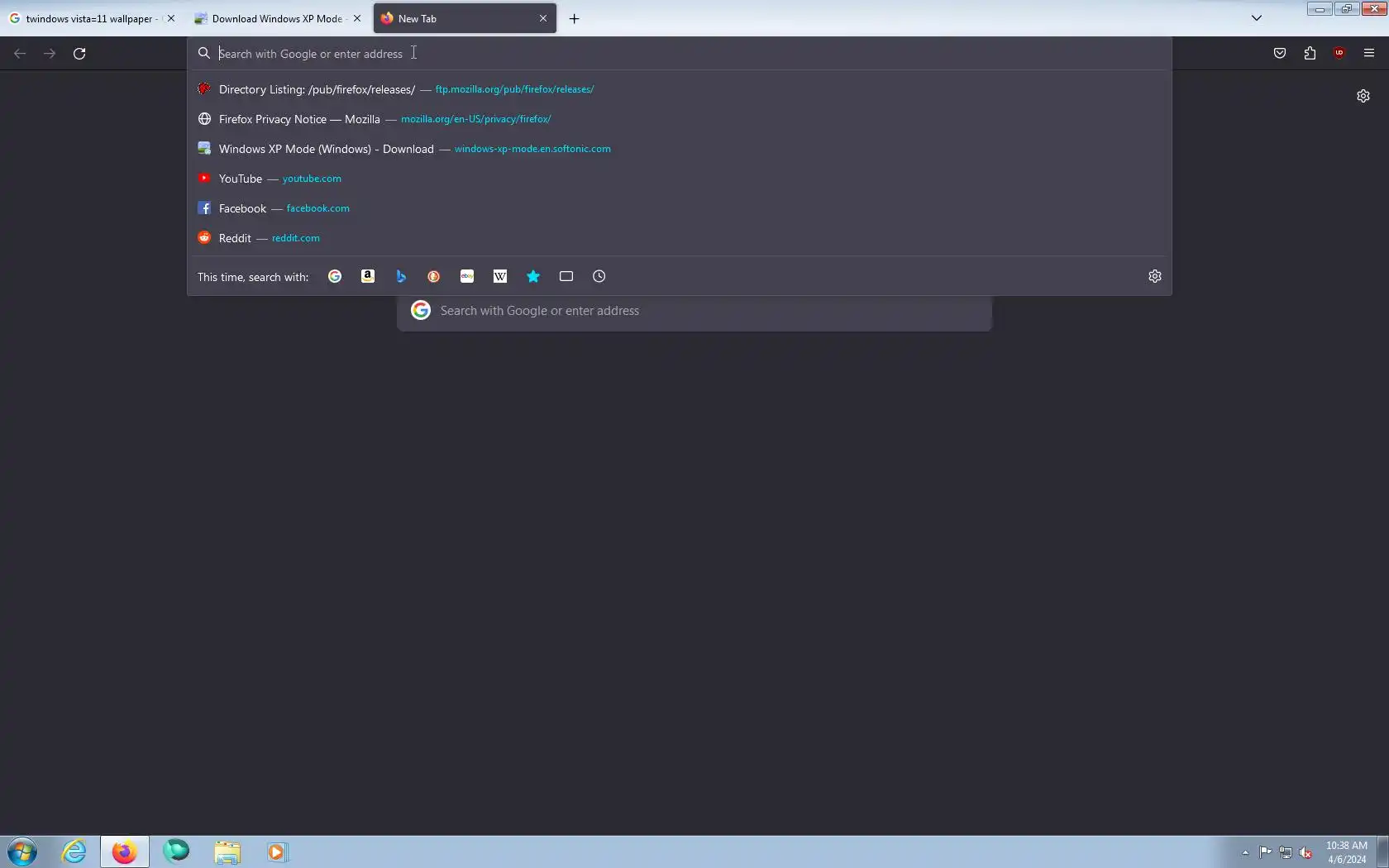Image resolution: width=1389 pixels, height=868 pixels.
Task: Open the Action Center flag icon
Action: pyautogui.click(x=1265, y=852)
